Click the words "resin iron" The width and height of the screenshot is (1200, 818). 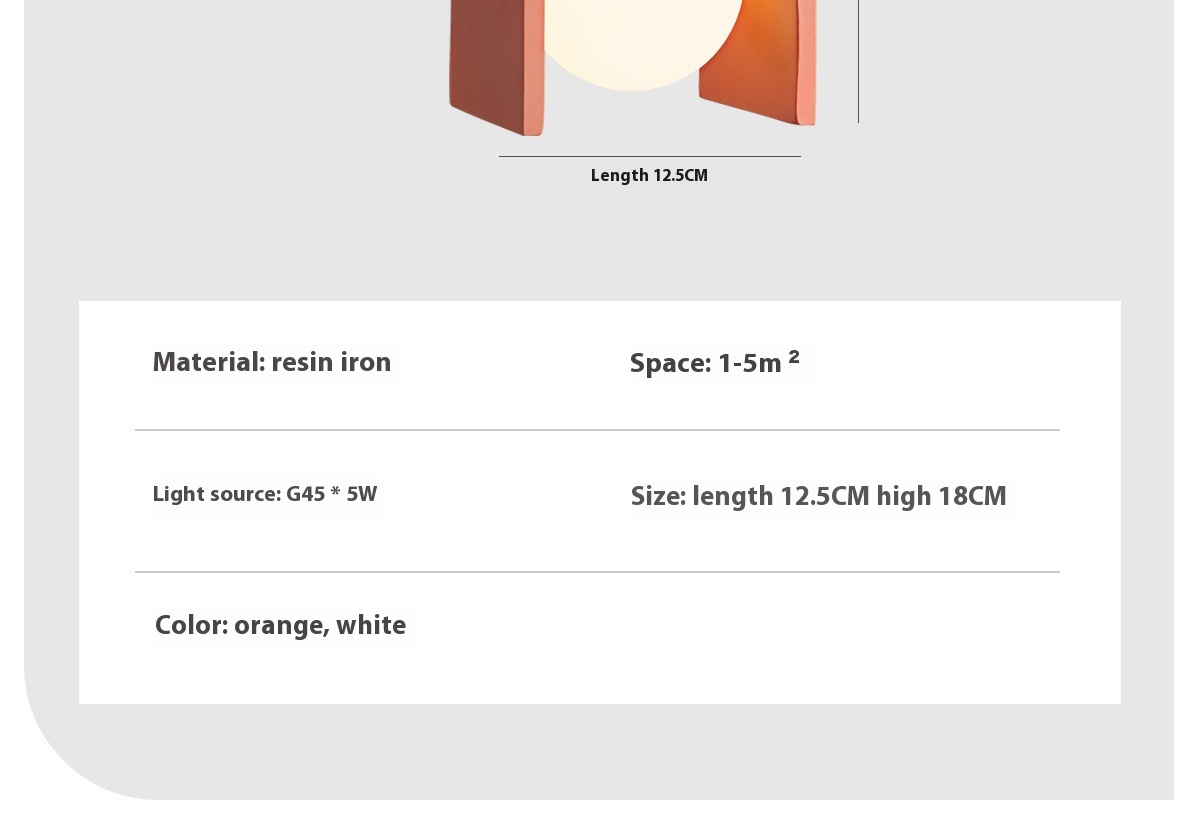[x=331, y=363]
